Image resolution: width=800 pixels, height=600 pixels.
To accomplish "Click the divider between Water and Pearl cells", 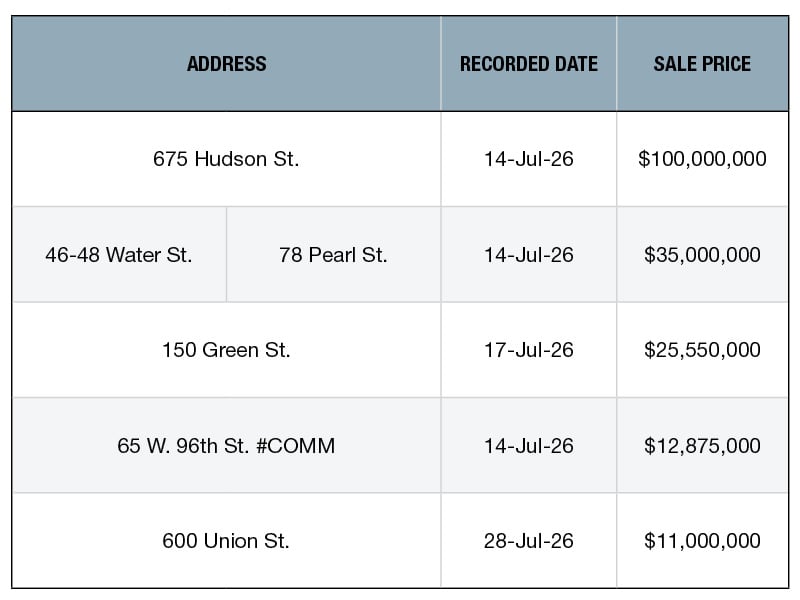I will pos(227,255).
